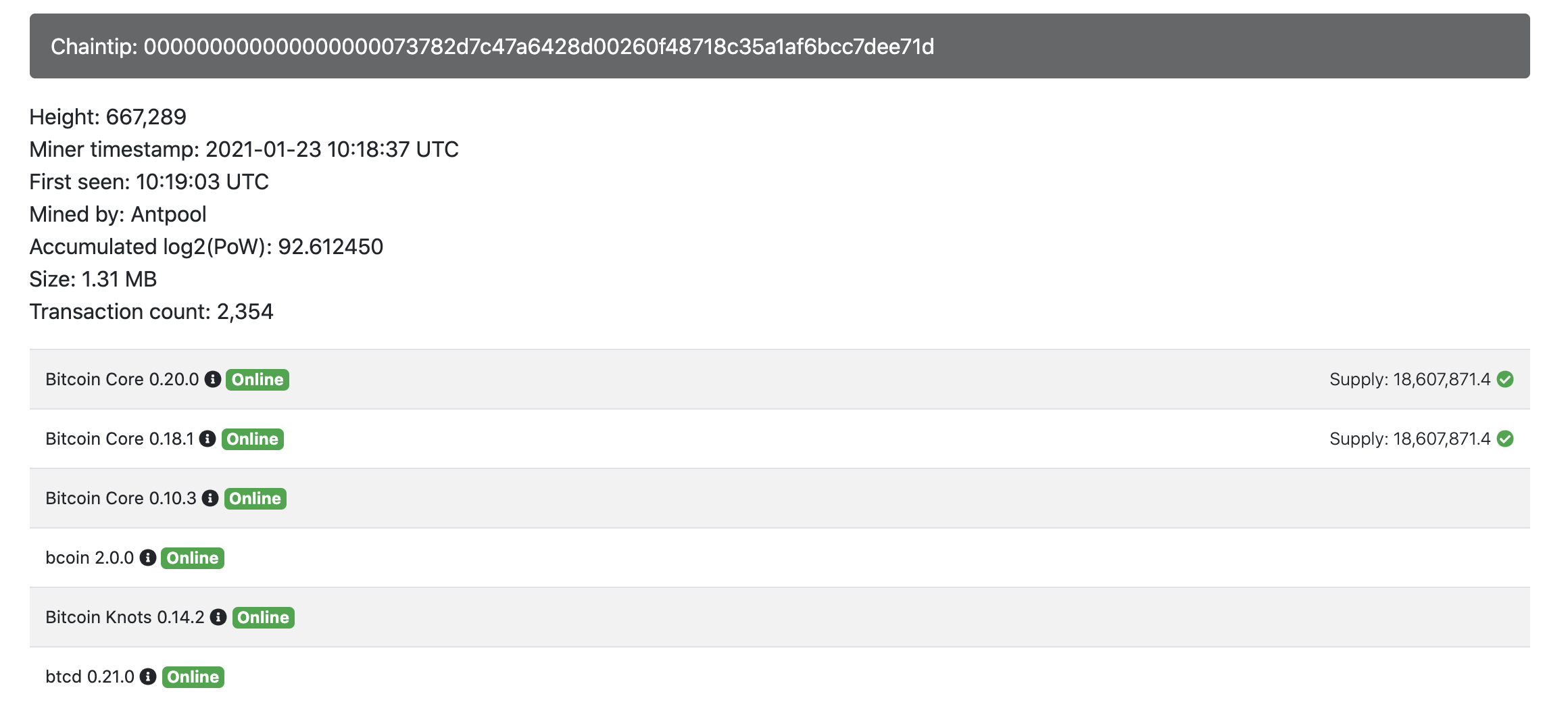Image resolution: width=1568 pixels, height=711 pixels.
Task: Click Online badge of Bitcoin Core 0.18.1
Action: pos(252,439)
